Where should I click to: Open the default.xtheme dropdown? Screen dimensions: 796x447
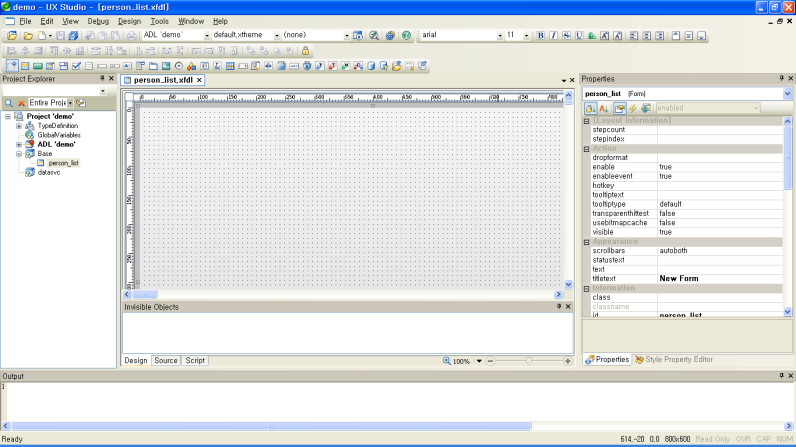[277, 36]
